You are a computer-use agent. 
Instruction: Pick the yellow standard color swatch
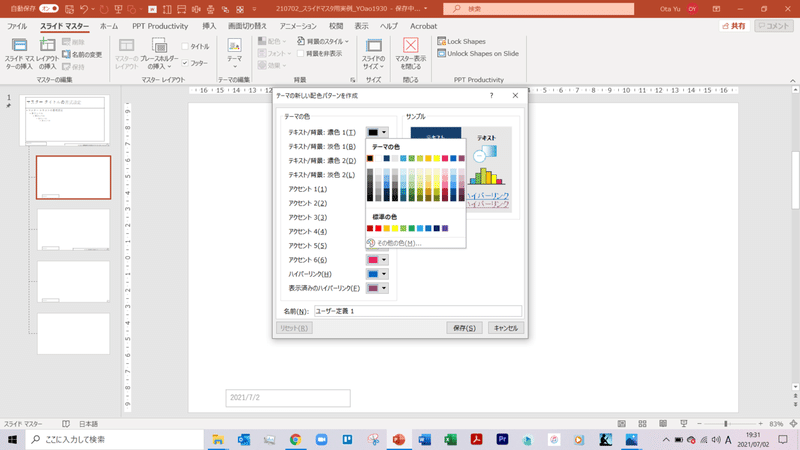click(x=395, y=228)
